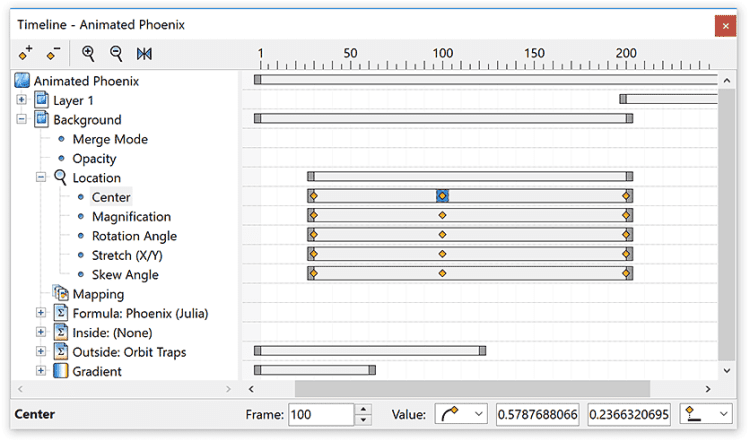The width and height of the screenshot is (750, 441).
Task: Select the first Center keyframe diamond
Action: [x=313, y=196]
